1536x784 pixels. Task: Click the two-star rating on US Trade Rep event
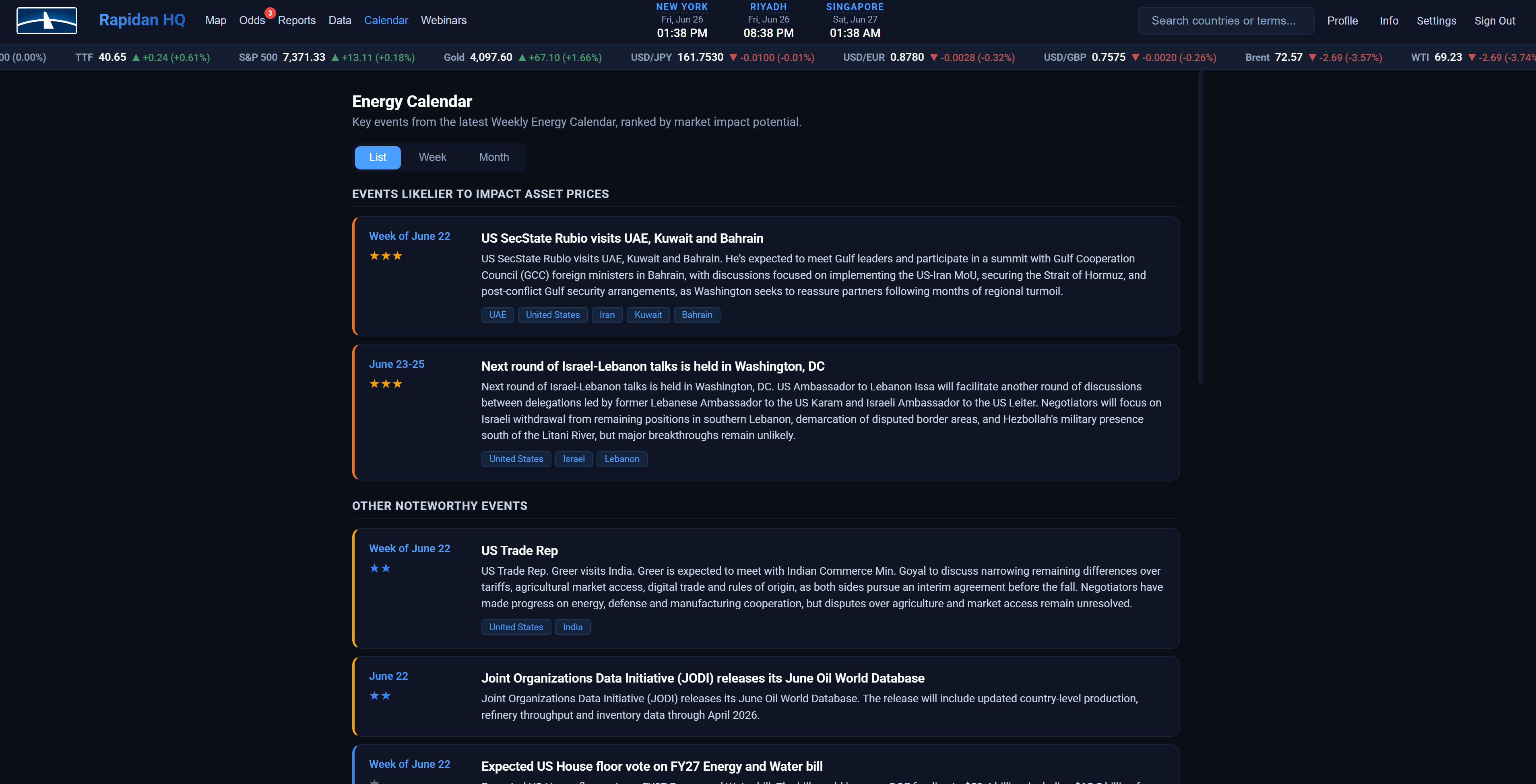pyautogui.click(x=380, y=568)
